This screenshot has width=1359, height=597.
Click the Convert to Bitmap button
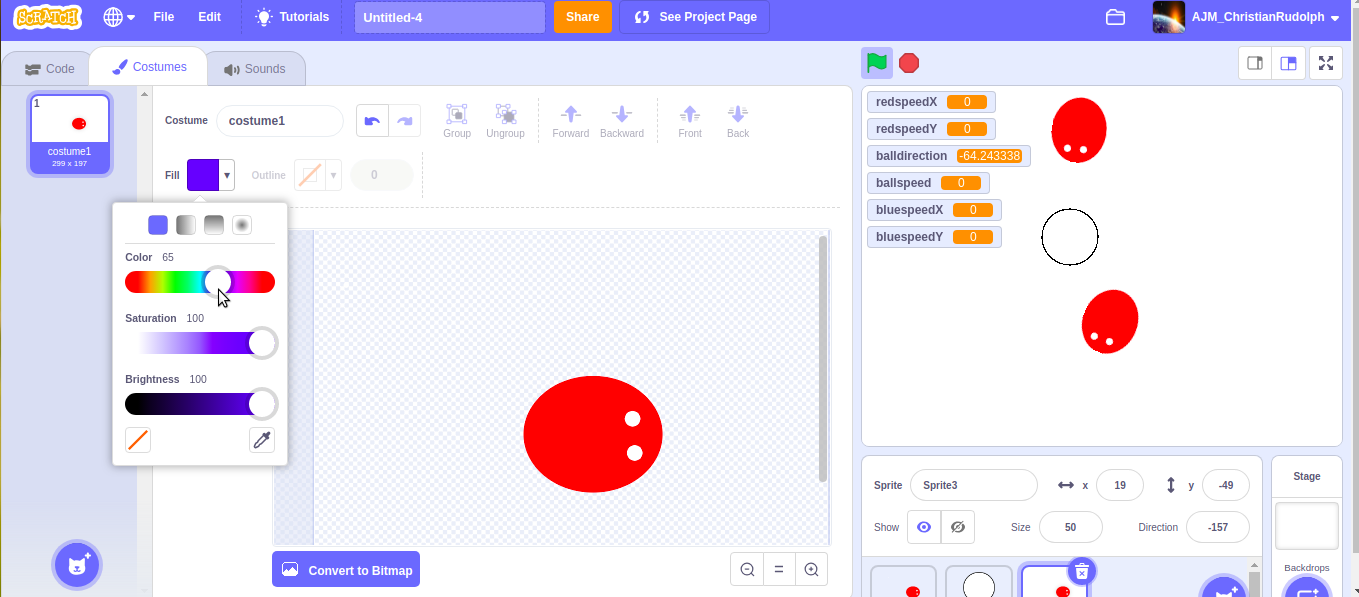coord(345,568)
